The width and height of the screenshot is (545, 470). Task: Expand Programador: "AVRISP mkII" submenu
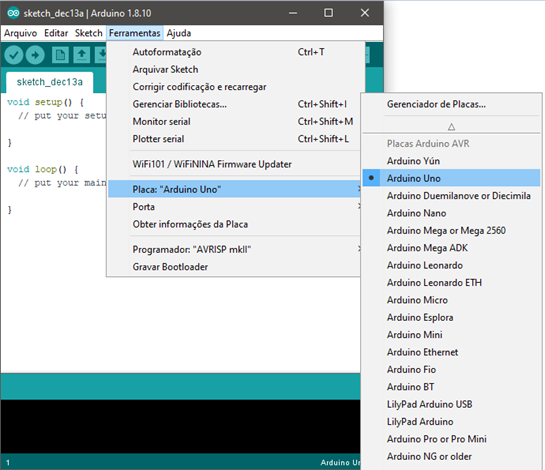[234, 249]
